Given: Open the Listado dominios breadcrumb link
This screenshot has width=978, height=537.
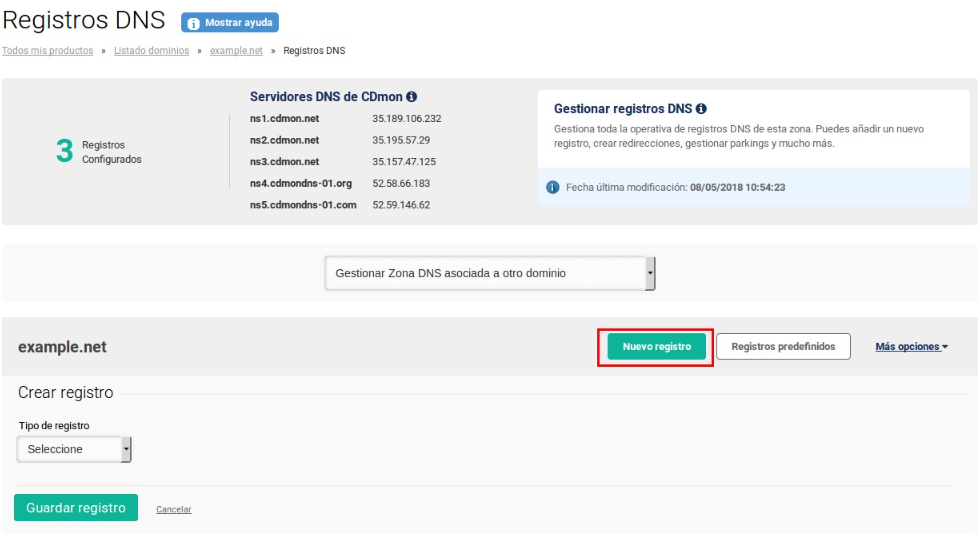Looking at the screenshot, I should coord(151,50).
